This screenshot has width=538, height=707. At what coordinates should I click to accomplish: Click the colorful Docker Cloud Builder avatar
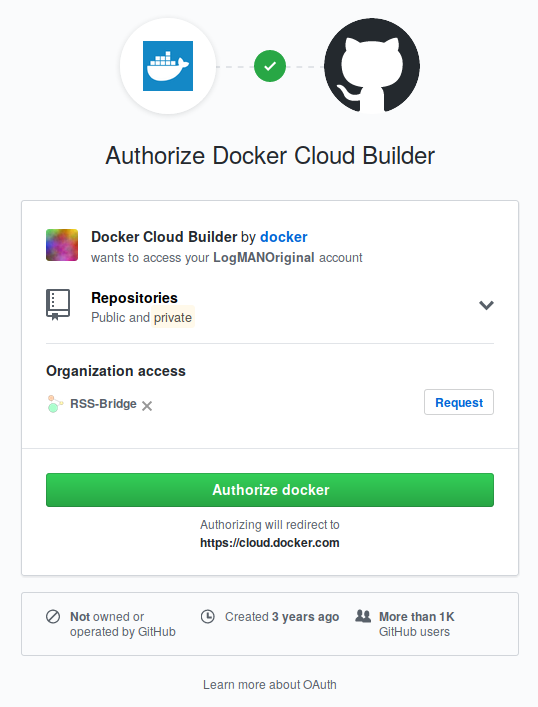[62, 245]
